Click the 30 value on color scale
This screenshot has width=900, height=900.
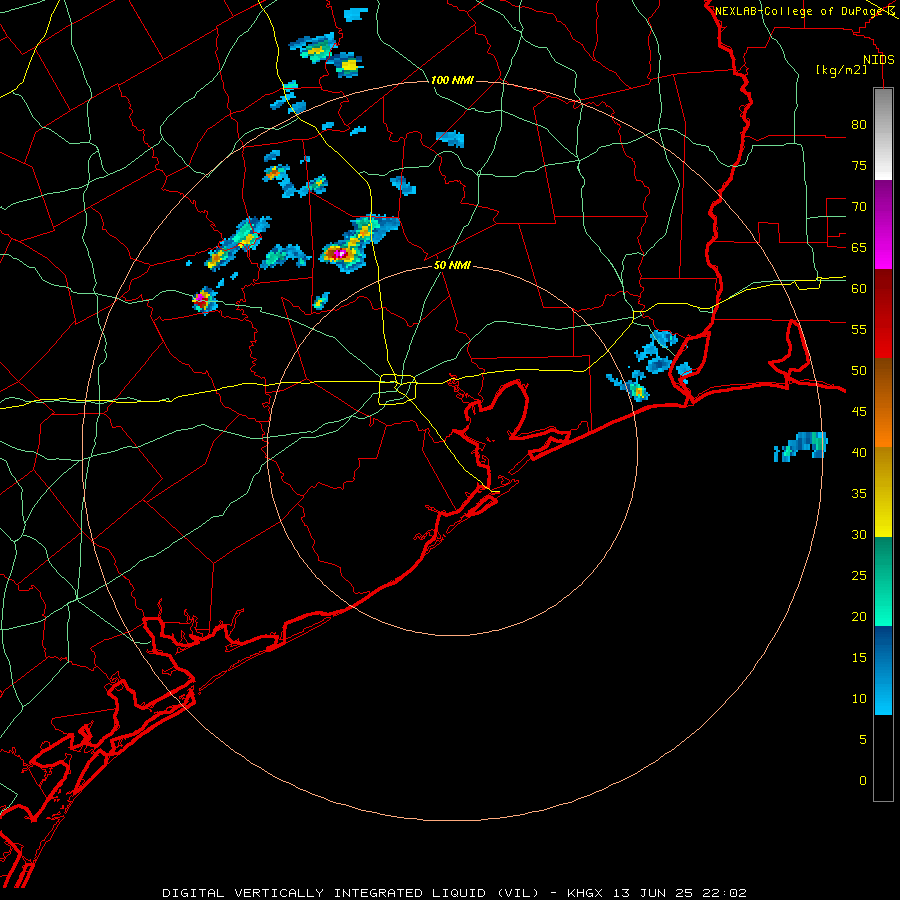click(x=859, y=534)
